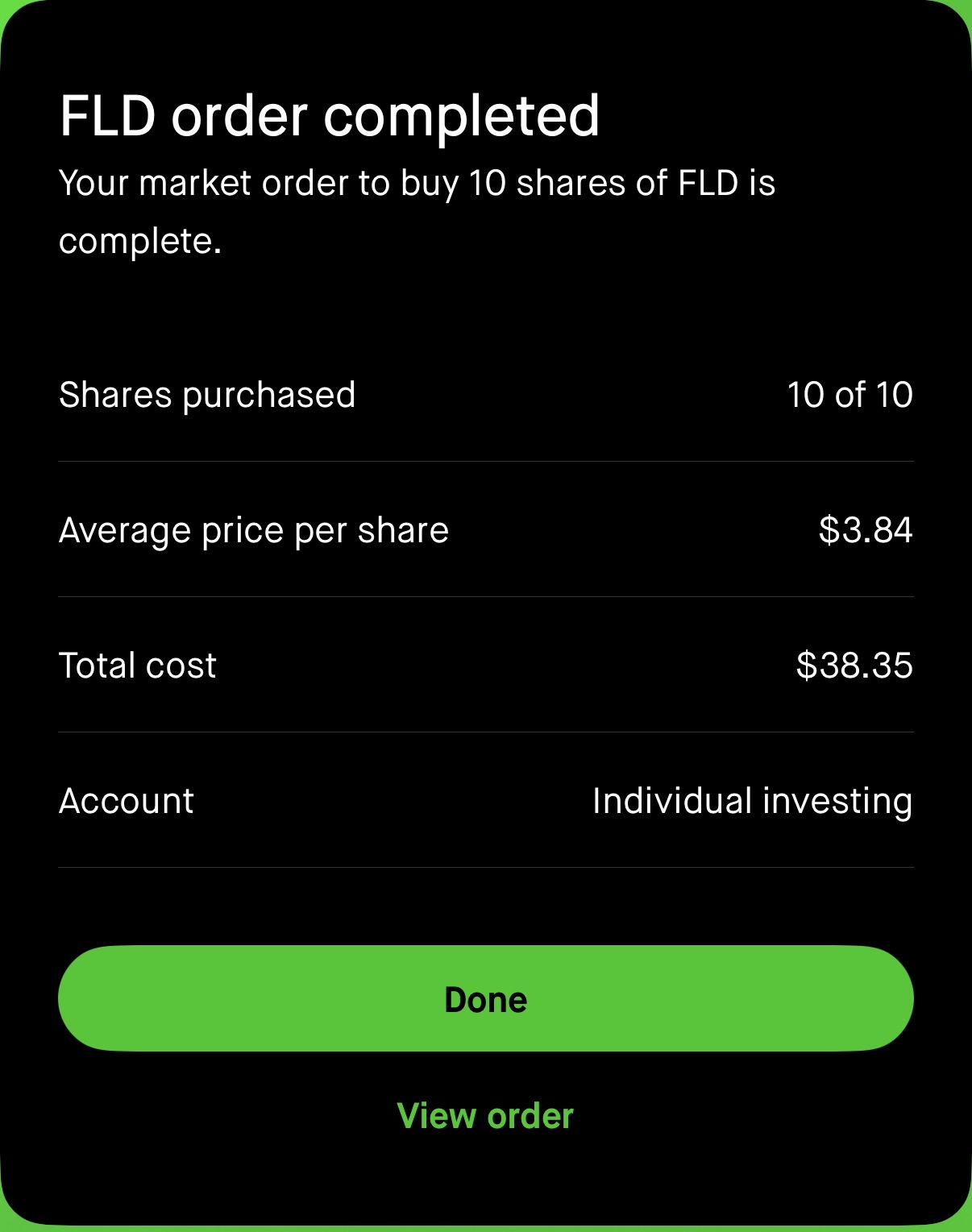Screen dimensions: 972x1232
Task: Tap the Individual investing account value
Action: point(752,801)
